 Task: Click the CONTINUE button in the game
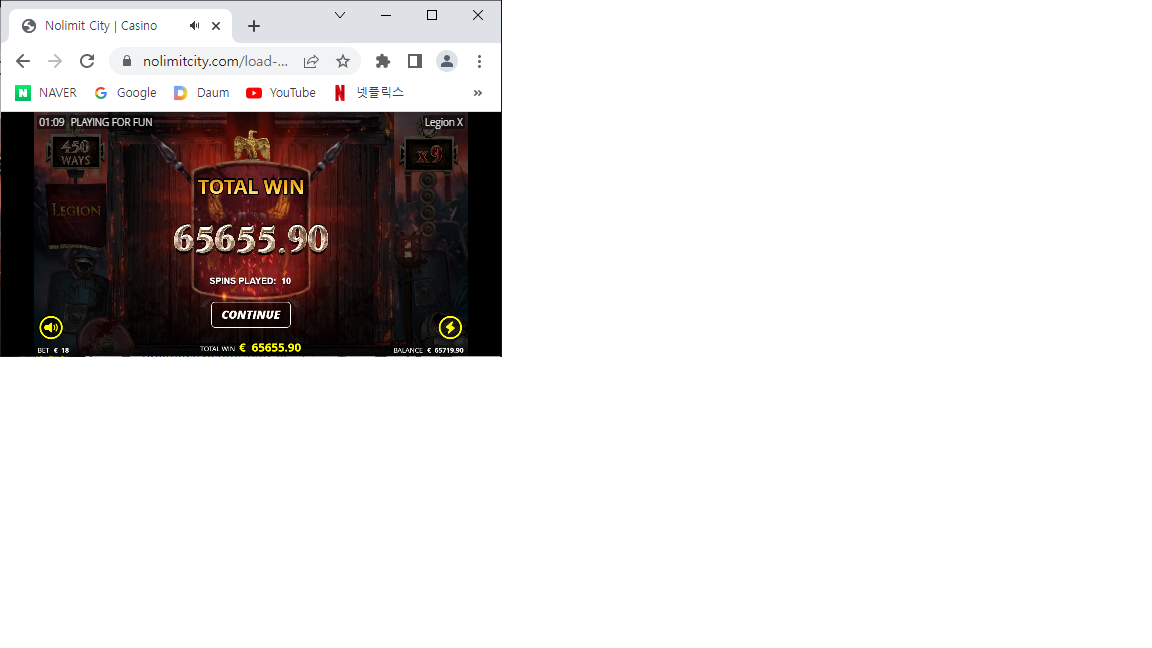(x=251, y=314)
